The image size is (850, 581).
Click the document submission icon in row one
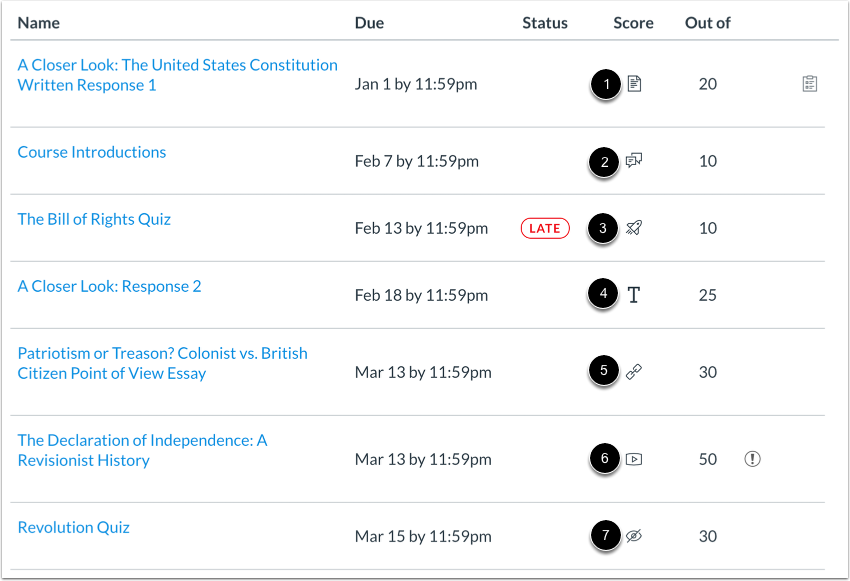(634, 84)
